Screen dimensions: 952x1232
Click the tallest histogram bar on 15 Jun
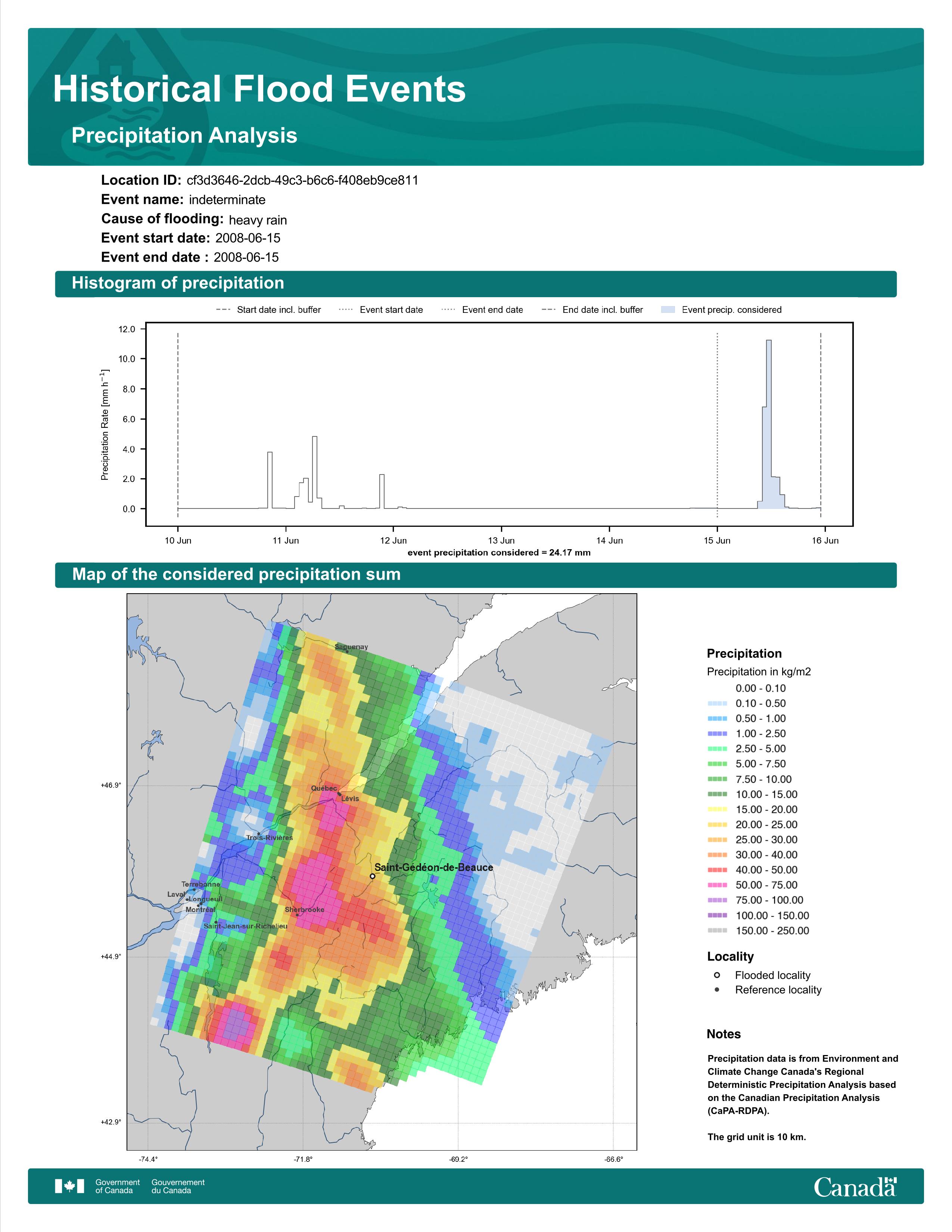coord(769,423)
